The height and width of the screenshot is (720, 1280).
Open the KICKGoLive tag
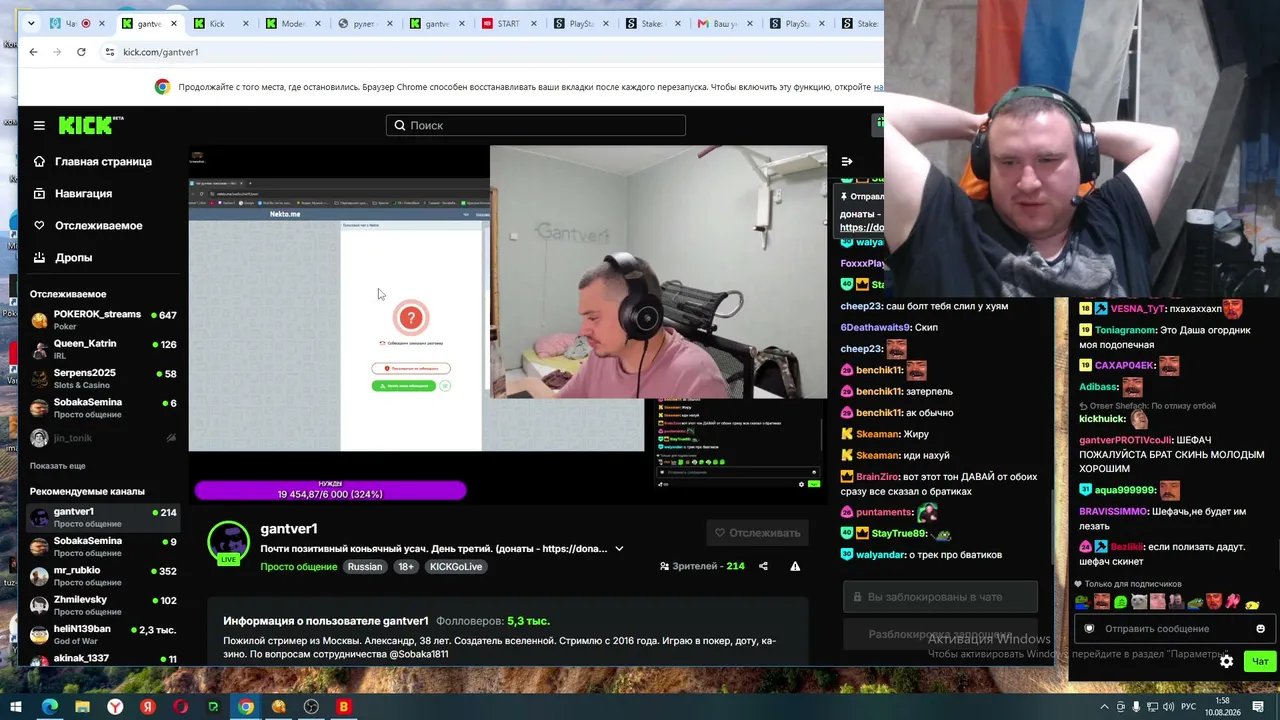point(455,567)
